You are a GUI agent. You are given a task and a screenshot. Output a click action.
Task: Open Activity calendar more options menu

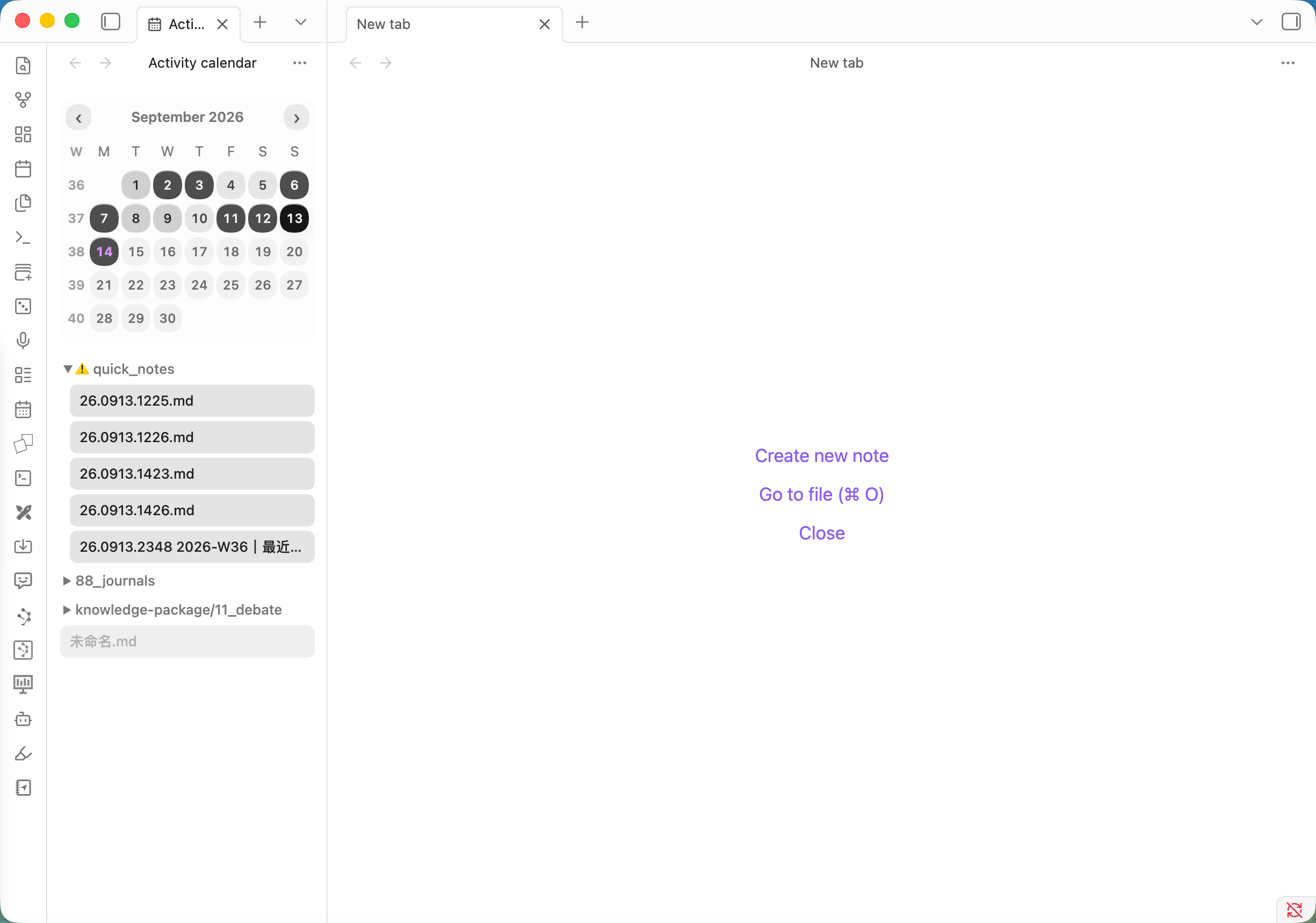[300, 63]
